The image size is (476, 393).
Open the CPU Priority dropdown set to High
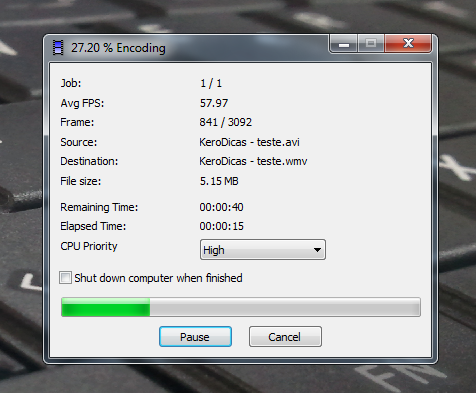263,249
